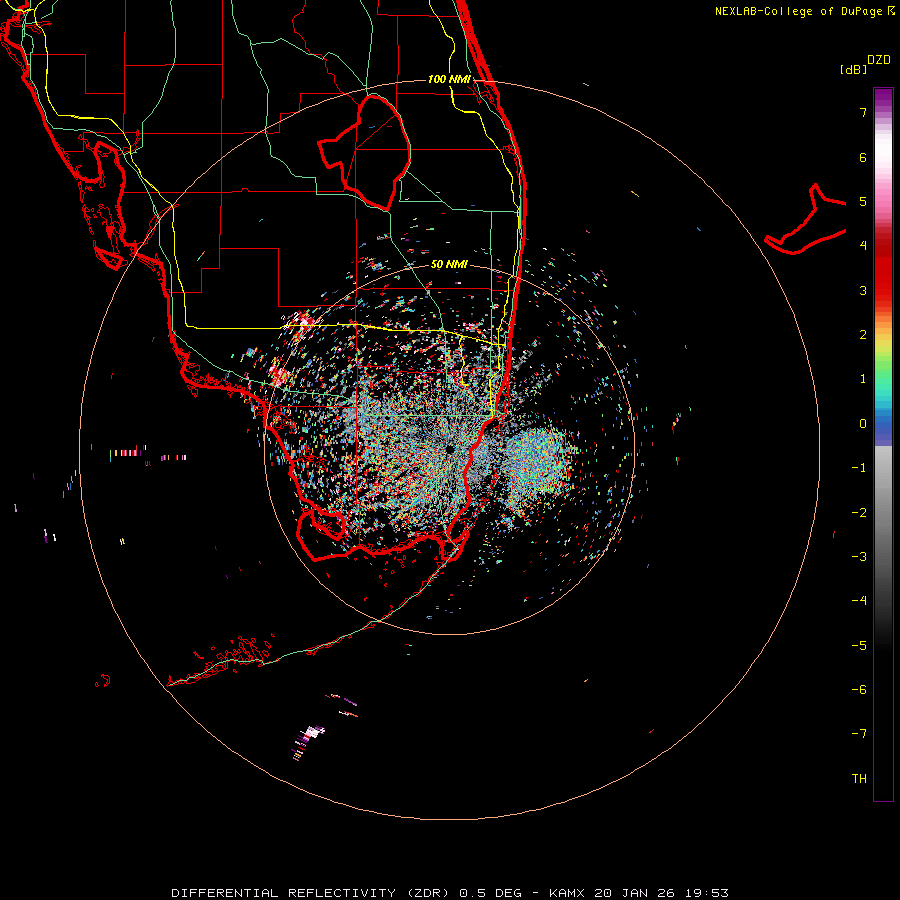Click the red Lake Okeechobee outline
Viewport: 900px width, 900px height.
(365, 152)
